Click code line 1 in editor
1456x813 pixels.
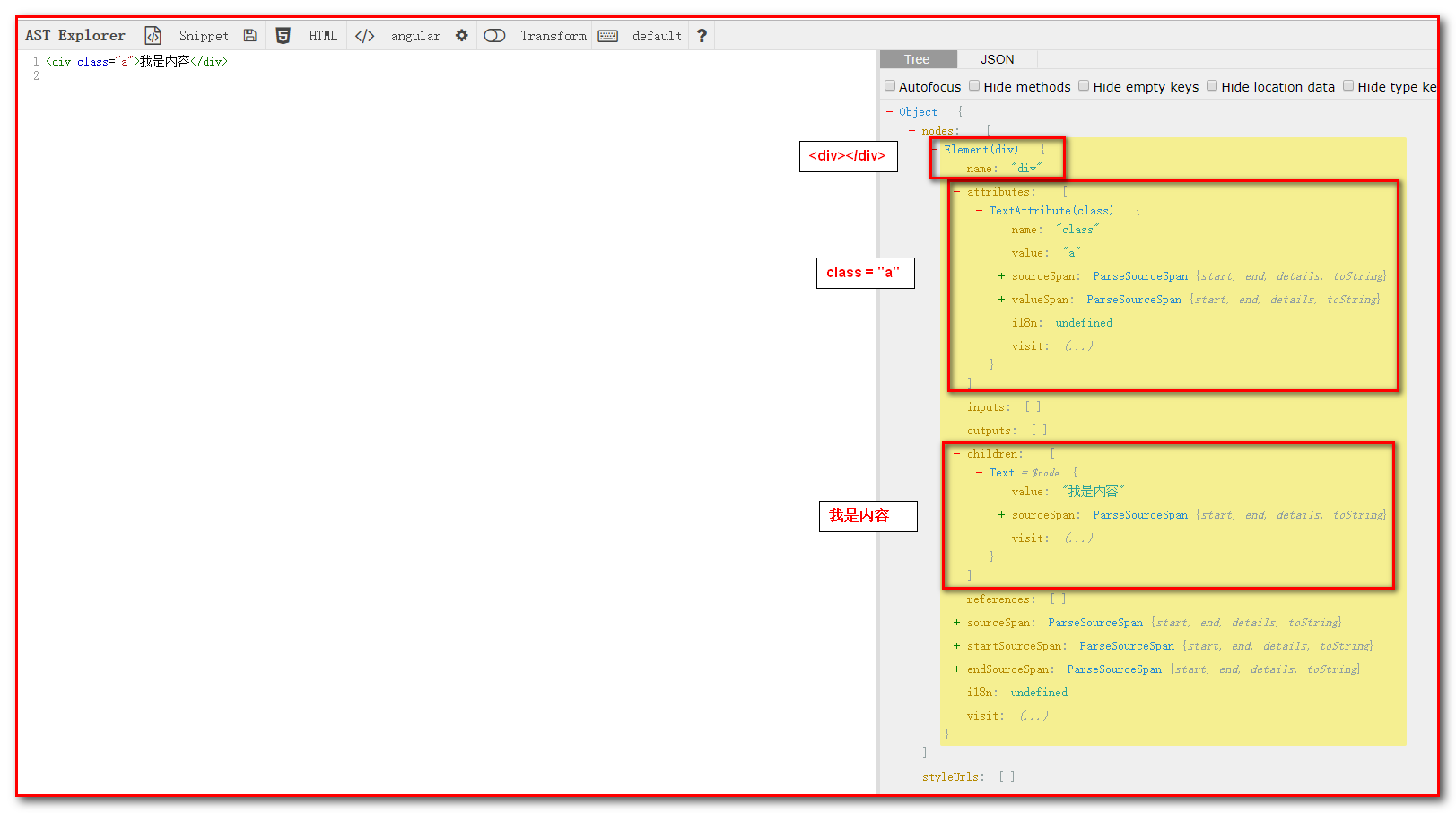136,62
